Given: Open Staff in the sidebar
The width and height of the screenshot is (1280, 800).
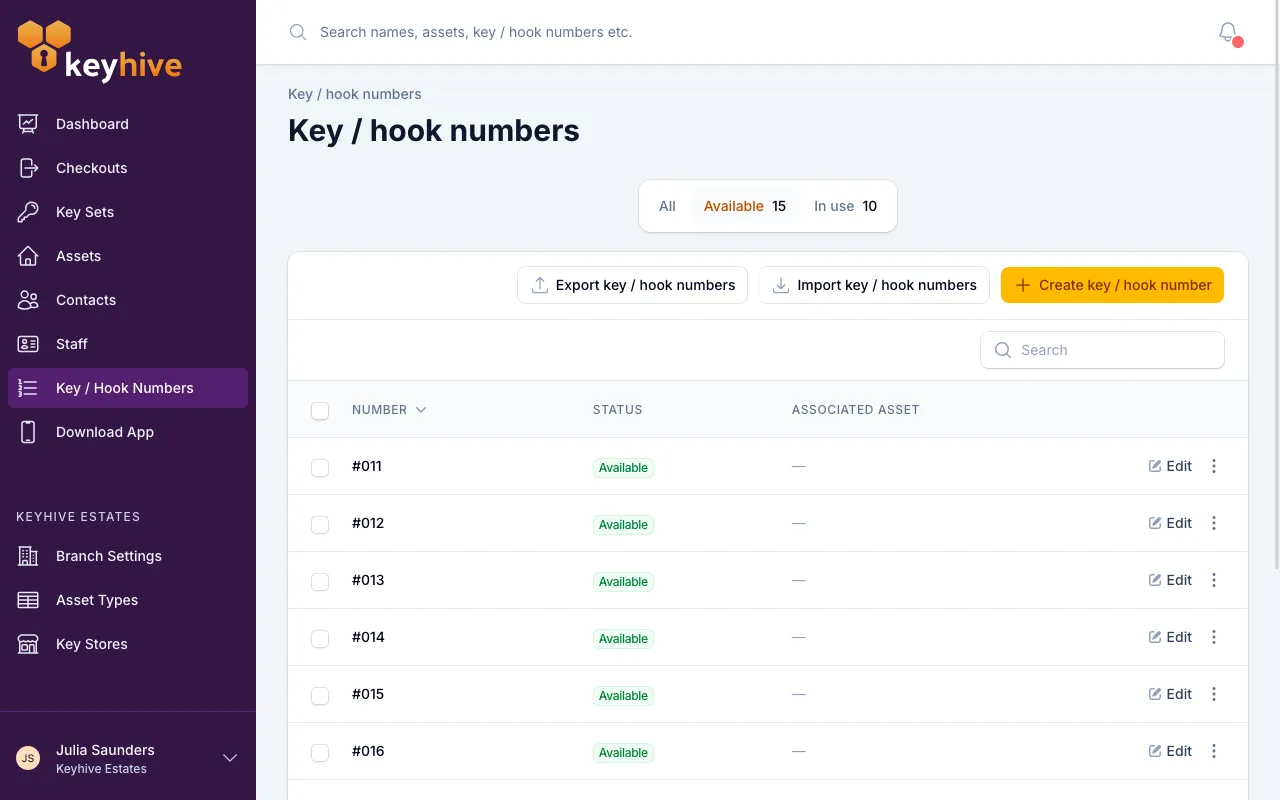Looking at the screenshot, I should click(x=128, y=344).
